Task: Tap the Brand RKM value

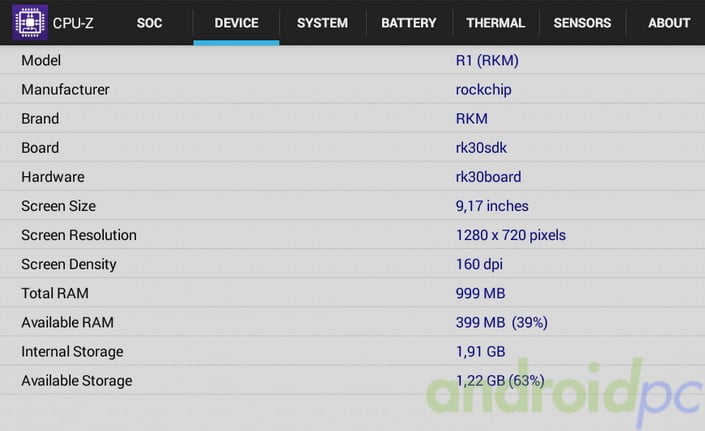Action: pyautogui.click(x=472, y=118)
